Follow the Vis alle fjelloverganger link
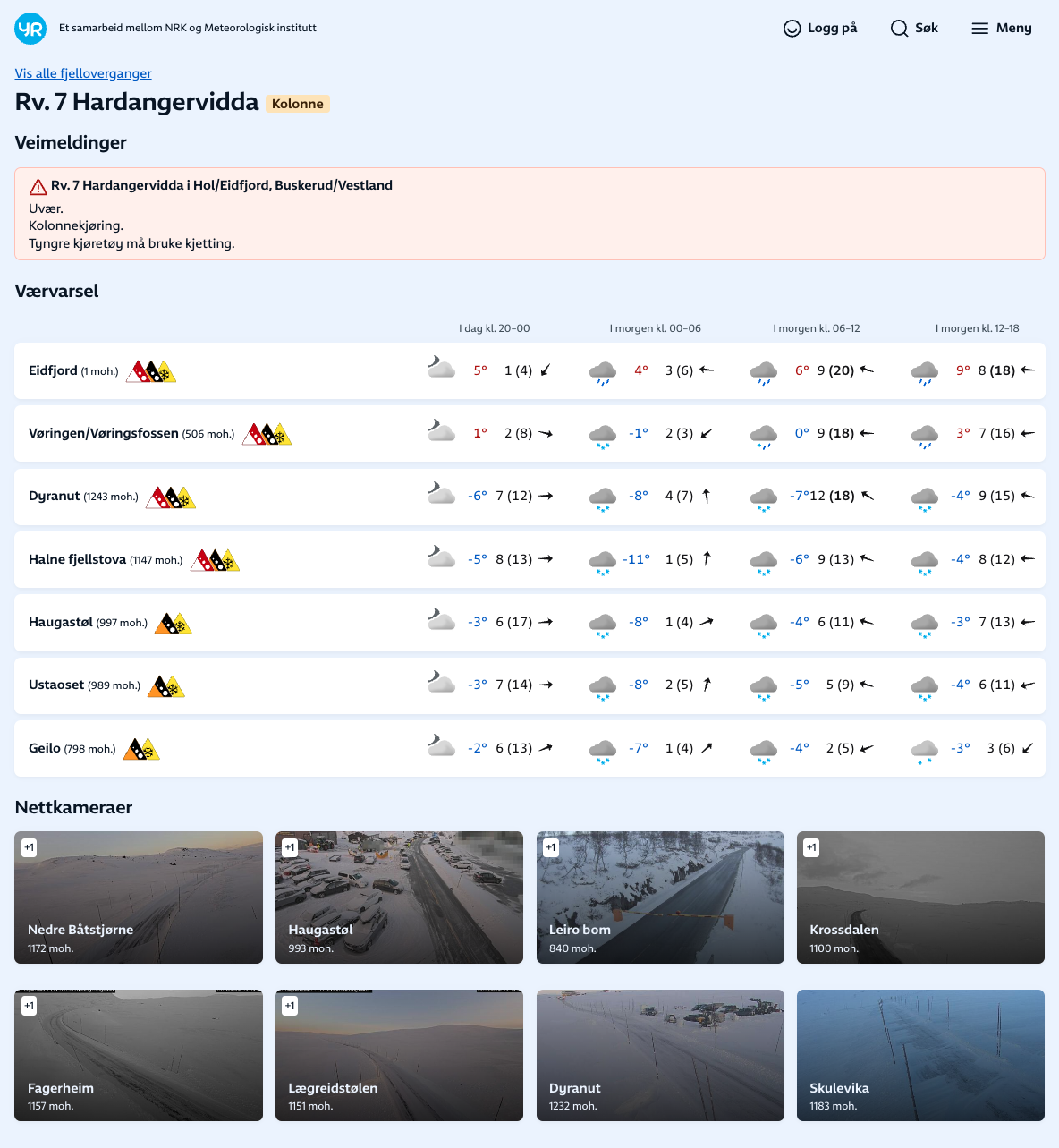1059x1148 pixels. pos(83,73)
